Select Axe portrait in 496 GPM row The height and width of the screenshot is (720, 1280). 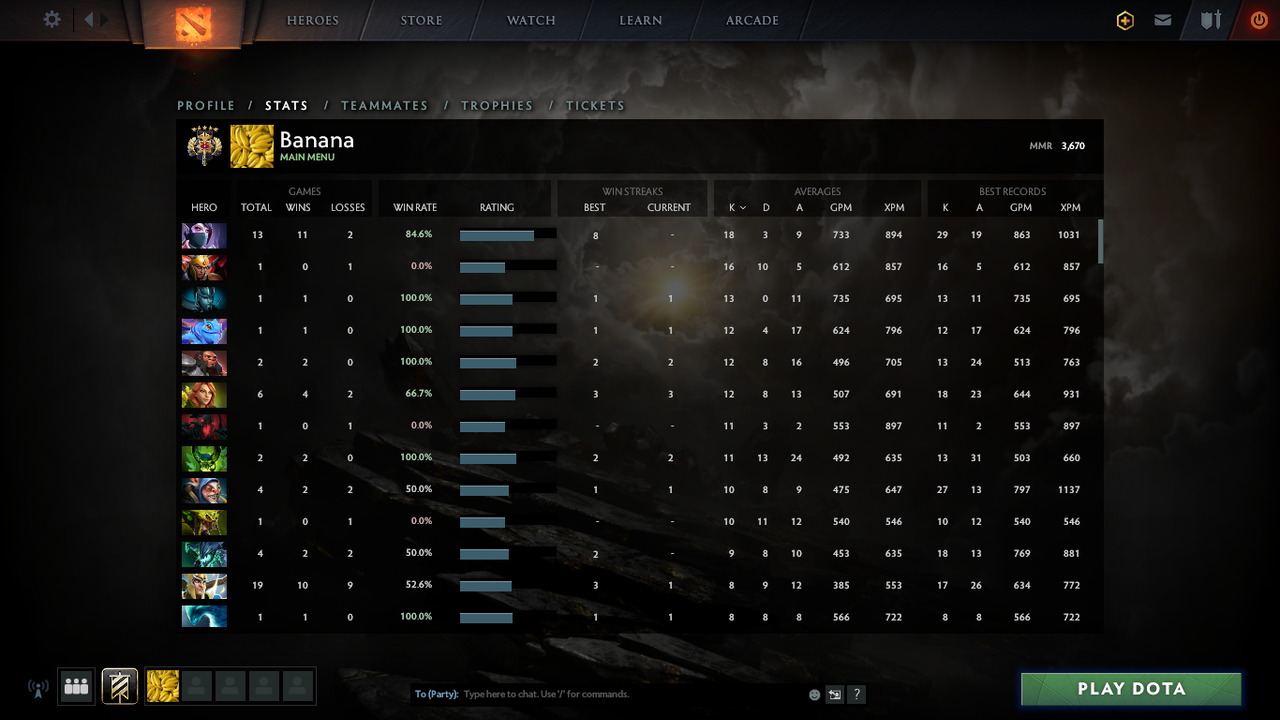click(x=204, y=363)
